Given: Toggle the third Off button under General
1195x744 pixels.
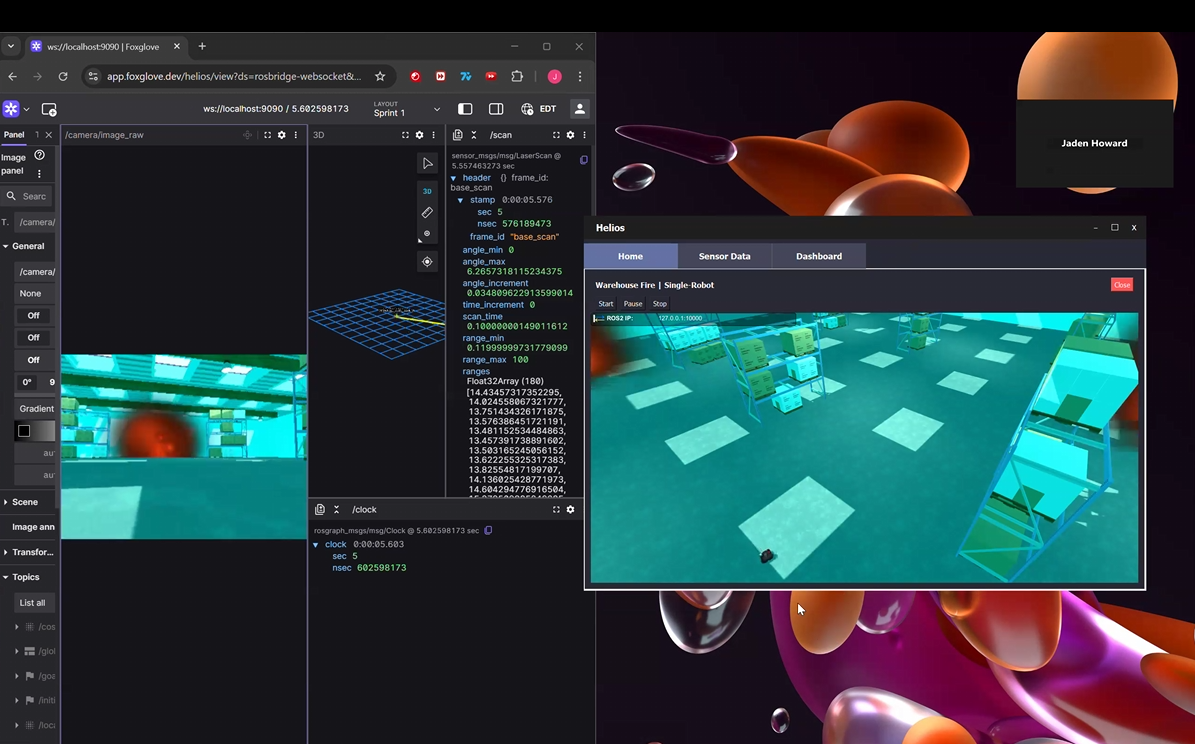Looking at the screenshot, I should [x=34, y=360].
